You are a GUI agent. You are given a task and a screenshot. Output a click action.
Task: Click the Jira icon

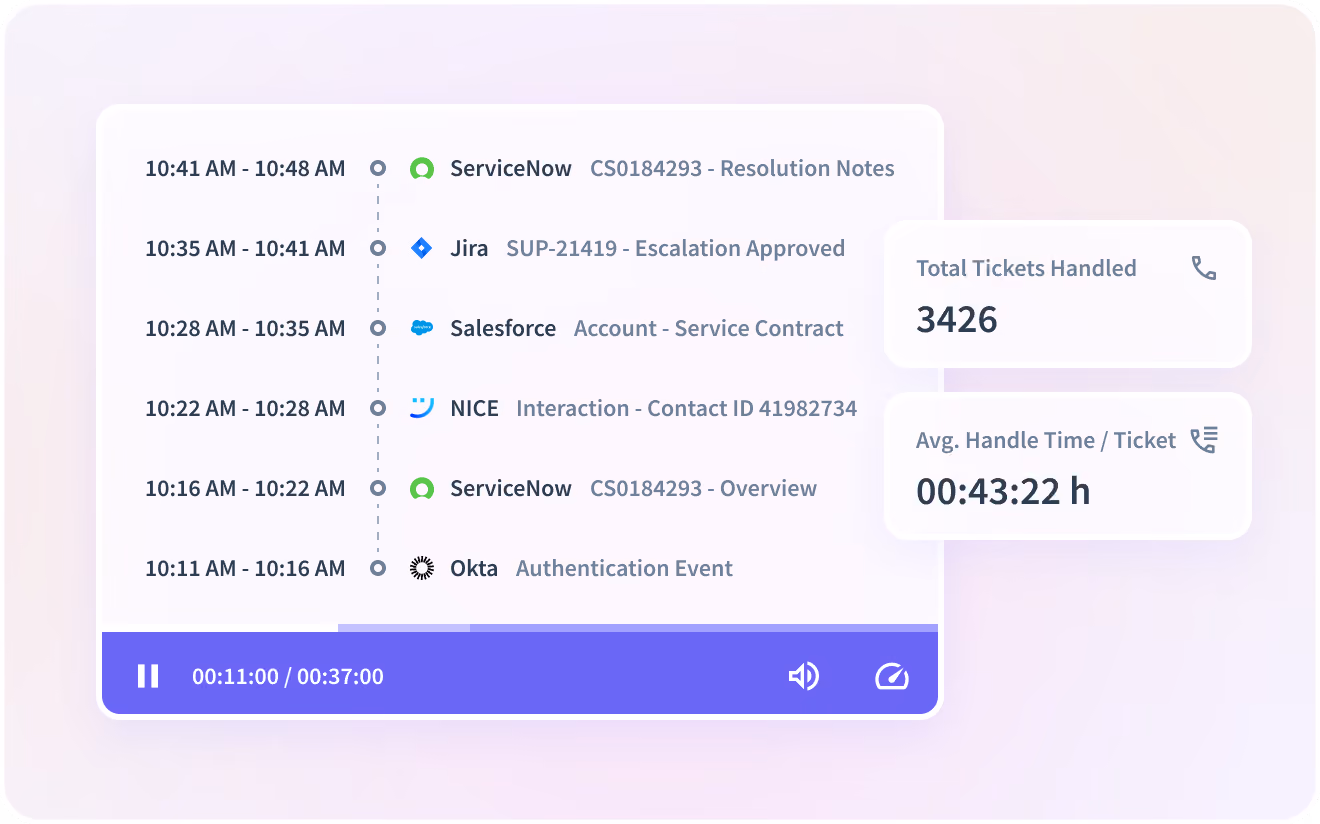click(422, 248)
